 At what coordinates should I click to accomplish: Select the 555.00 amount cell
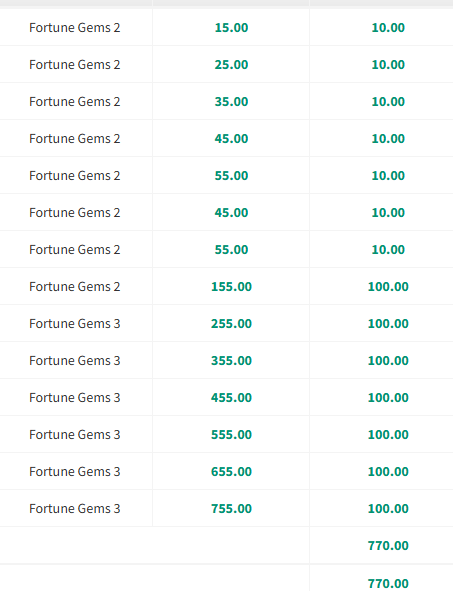[231, 434]
